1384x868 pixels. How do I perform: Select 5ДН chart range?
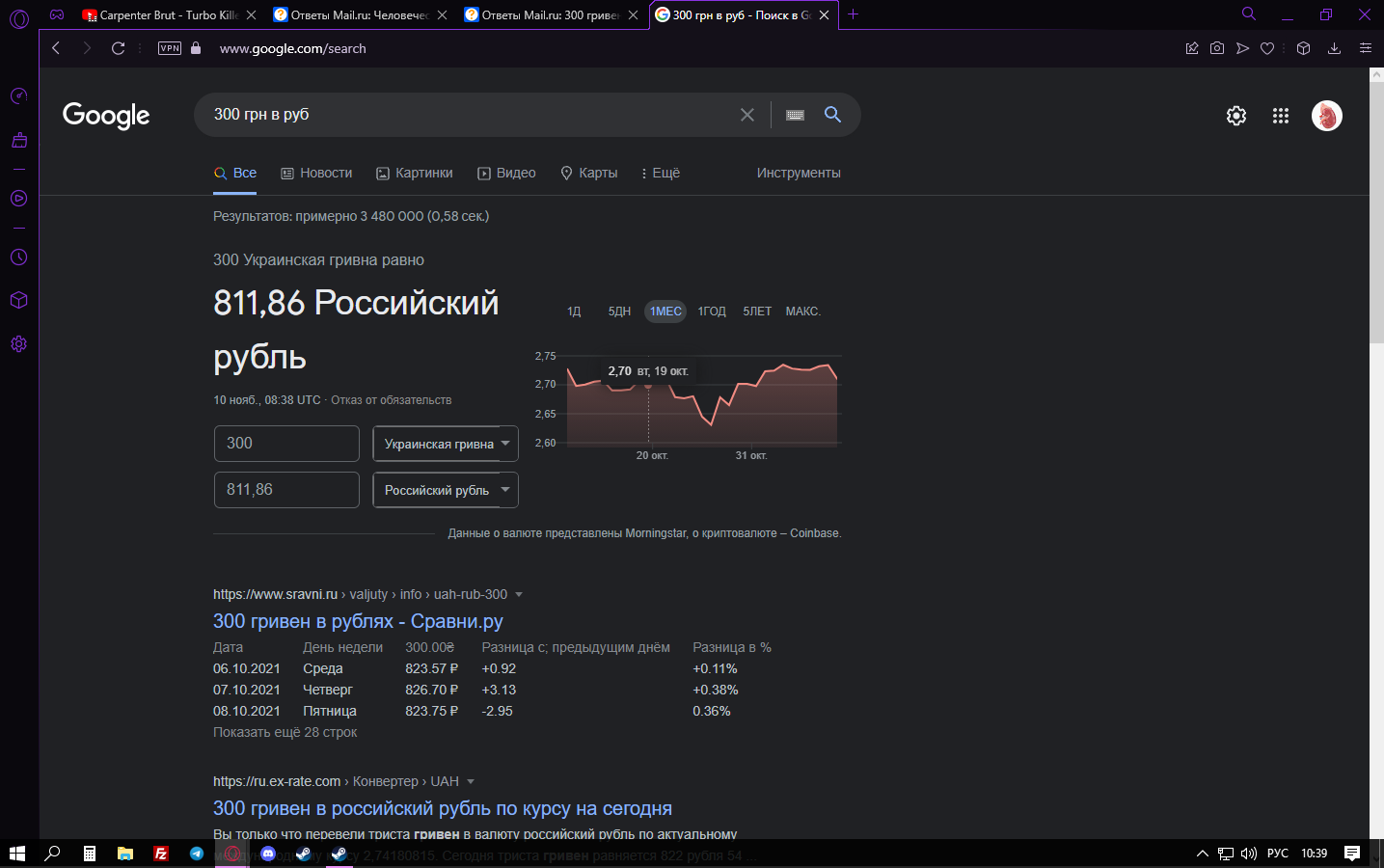[x=619, y=312]
